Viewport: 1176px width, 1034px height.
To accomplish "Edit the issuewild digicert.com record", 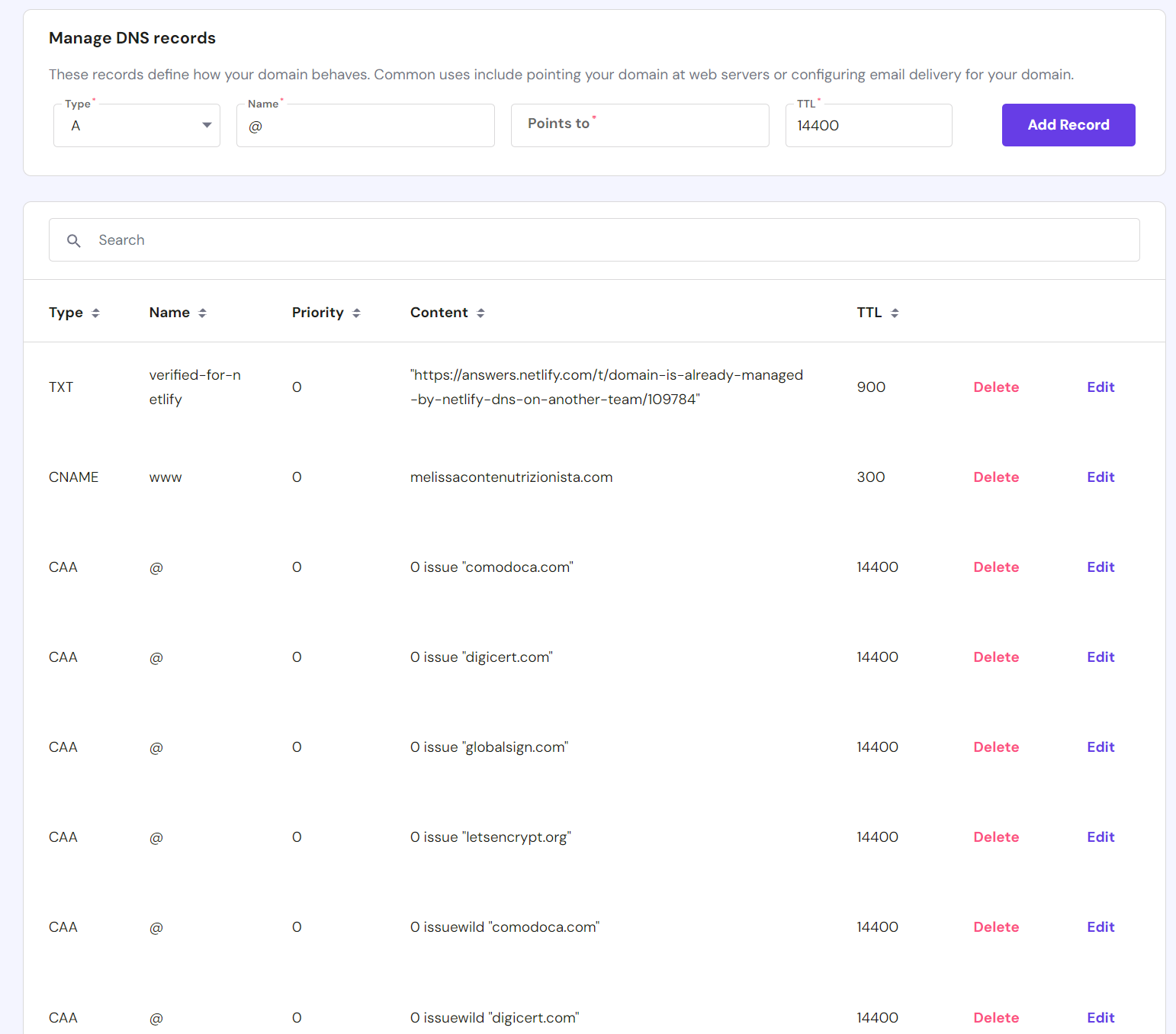I will pos(1100,1017).
